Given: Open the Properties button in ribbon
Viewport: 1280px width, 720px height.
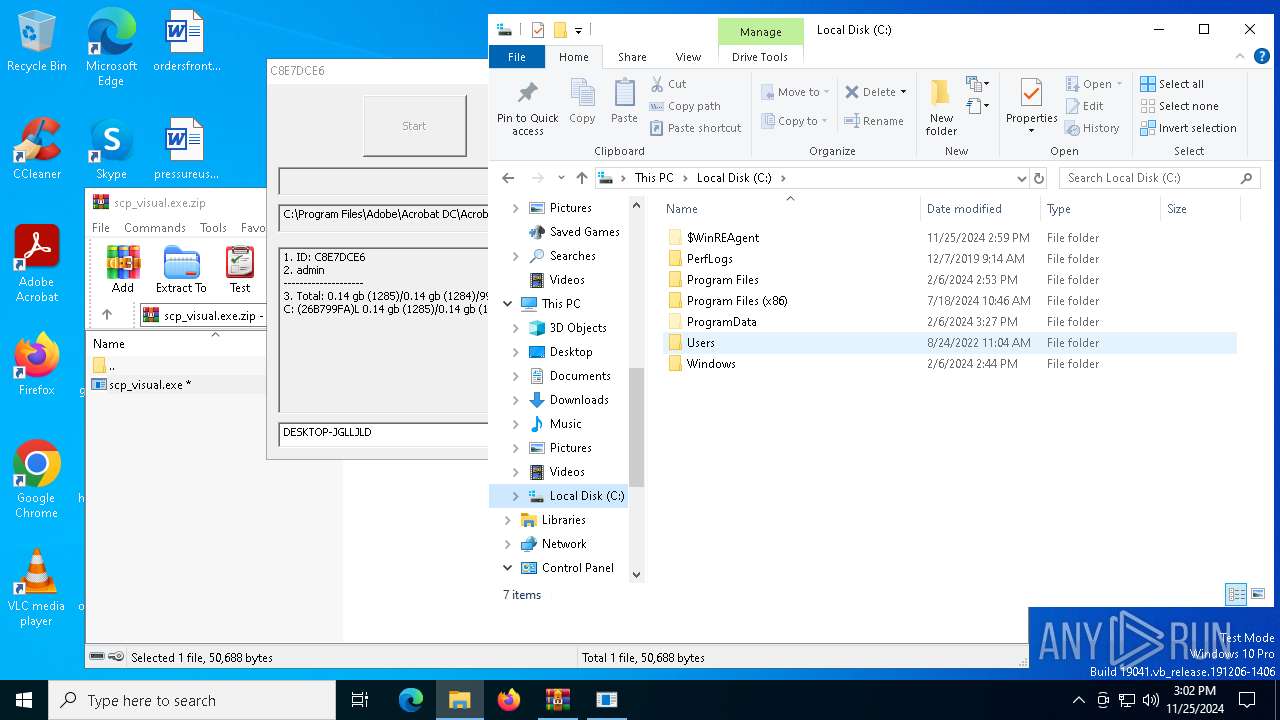Looking at the screenshot, I should (1031, 108).
